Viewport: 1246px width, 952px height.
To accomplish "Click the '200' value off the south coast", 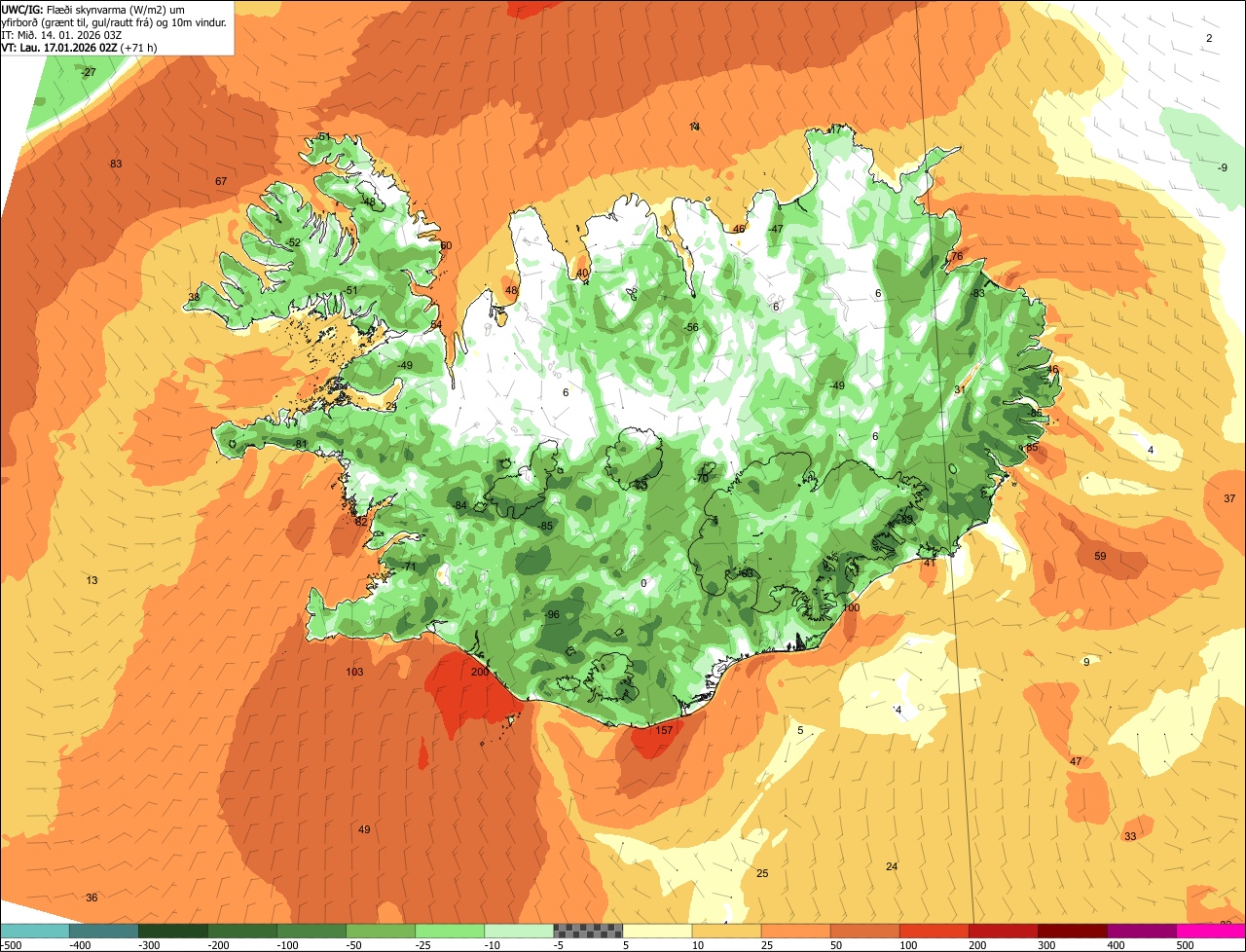I will 480,672.
